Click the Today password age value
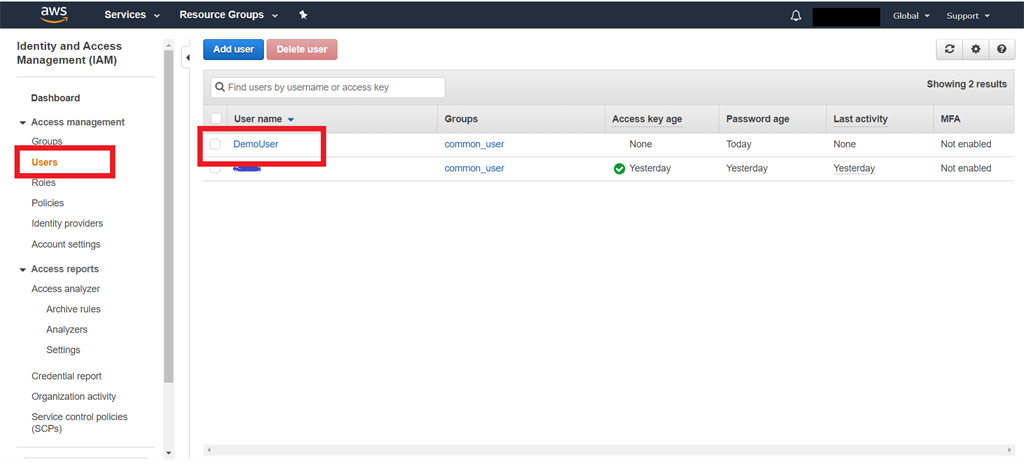The image size is (1024, 463). click(x=739, y=144)
